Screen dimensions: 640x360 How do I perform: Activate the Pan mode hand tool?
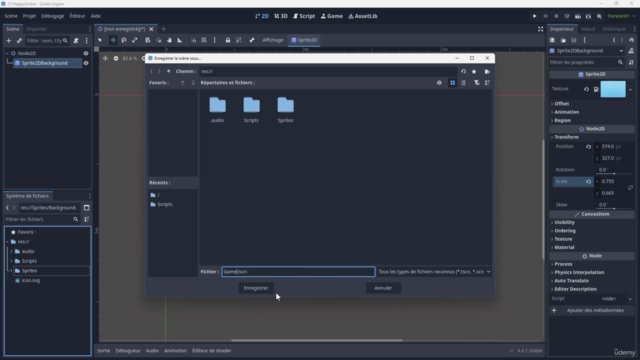point(169,40)
